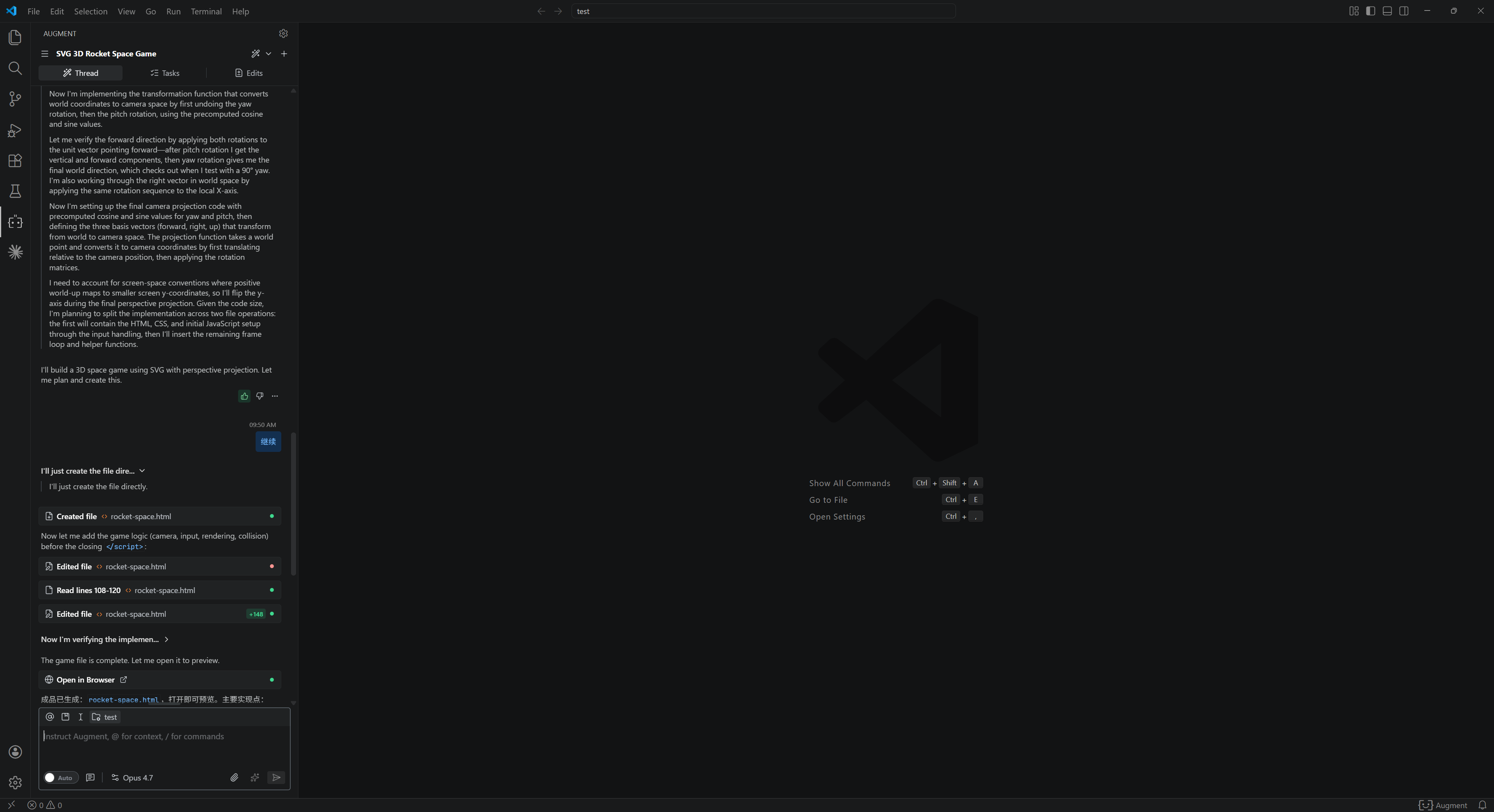Switch to the Edits tab
Image resolution: width=1494 pixels, height=812 pixels.
(x=248, y=73)
